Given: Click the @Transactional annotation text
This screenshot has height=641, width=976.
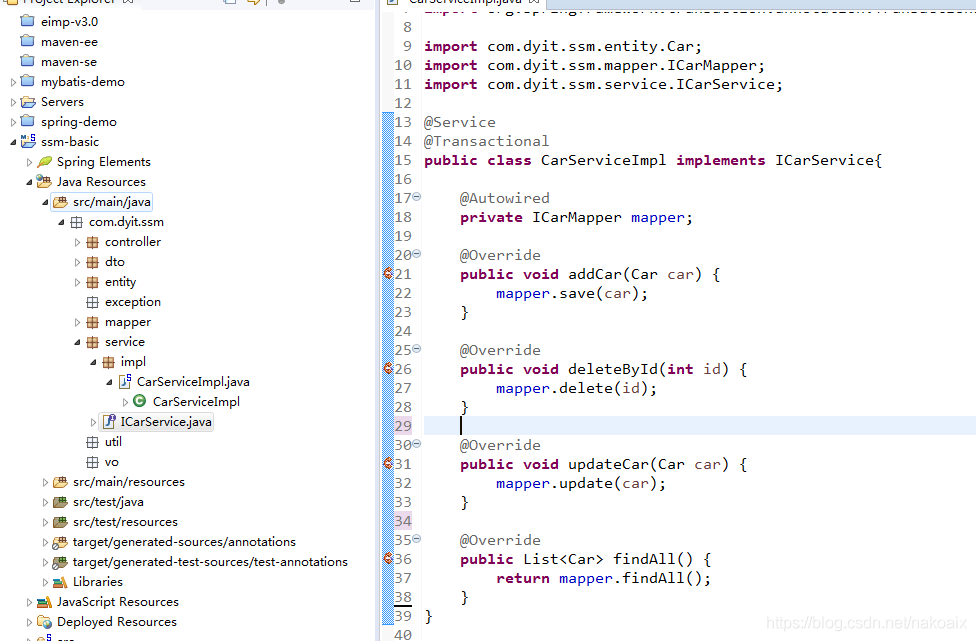Looking at the screenshot, I should (486, 141).
